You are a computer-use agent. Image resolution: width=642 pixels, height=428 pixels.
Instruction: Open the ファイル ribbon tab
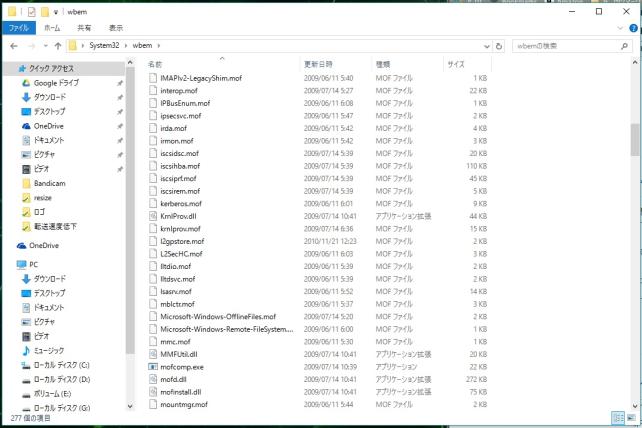[19, 28]
